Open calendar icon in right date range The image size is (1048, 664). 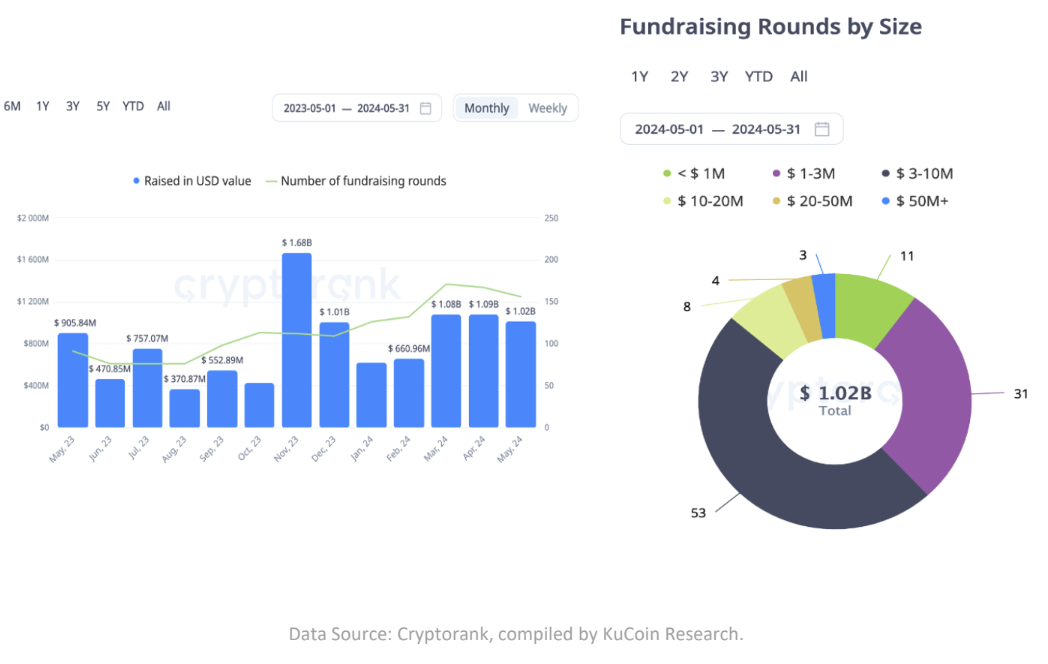tap(822, 129)
